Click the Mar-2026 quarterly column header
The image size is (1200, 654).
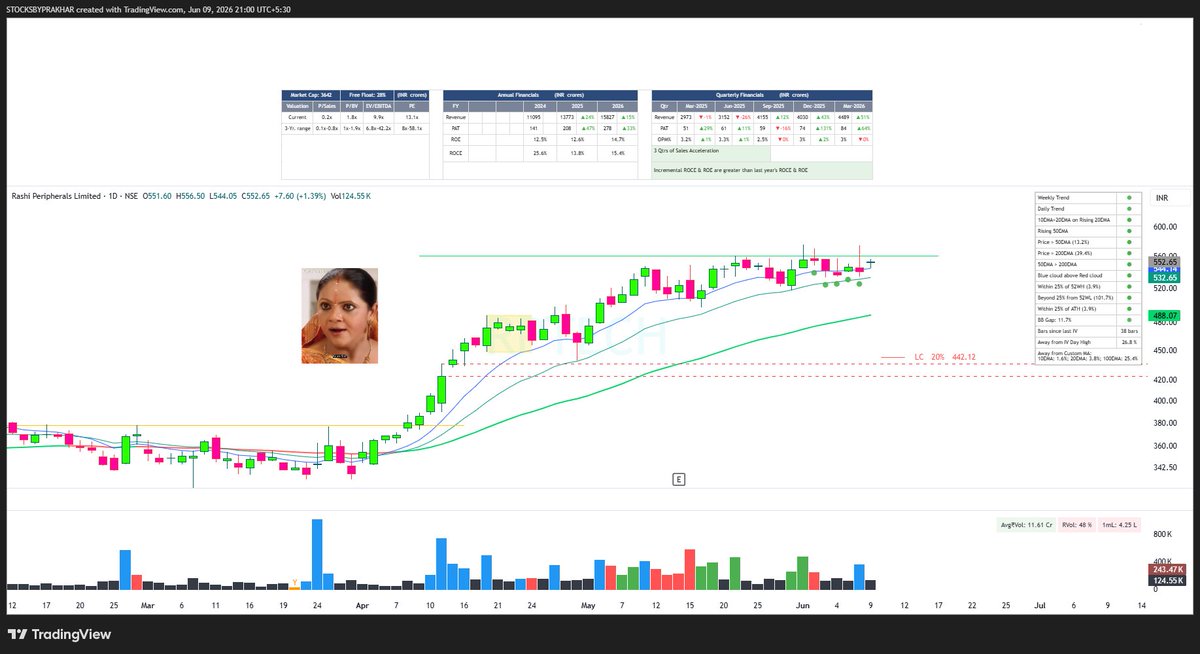click(x=854, y=106)
